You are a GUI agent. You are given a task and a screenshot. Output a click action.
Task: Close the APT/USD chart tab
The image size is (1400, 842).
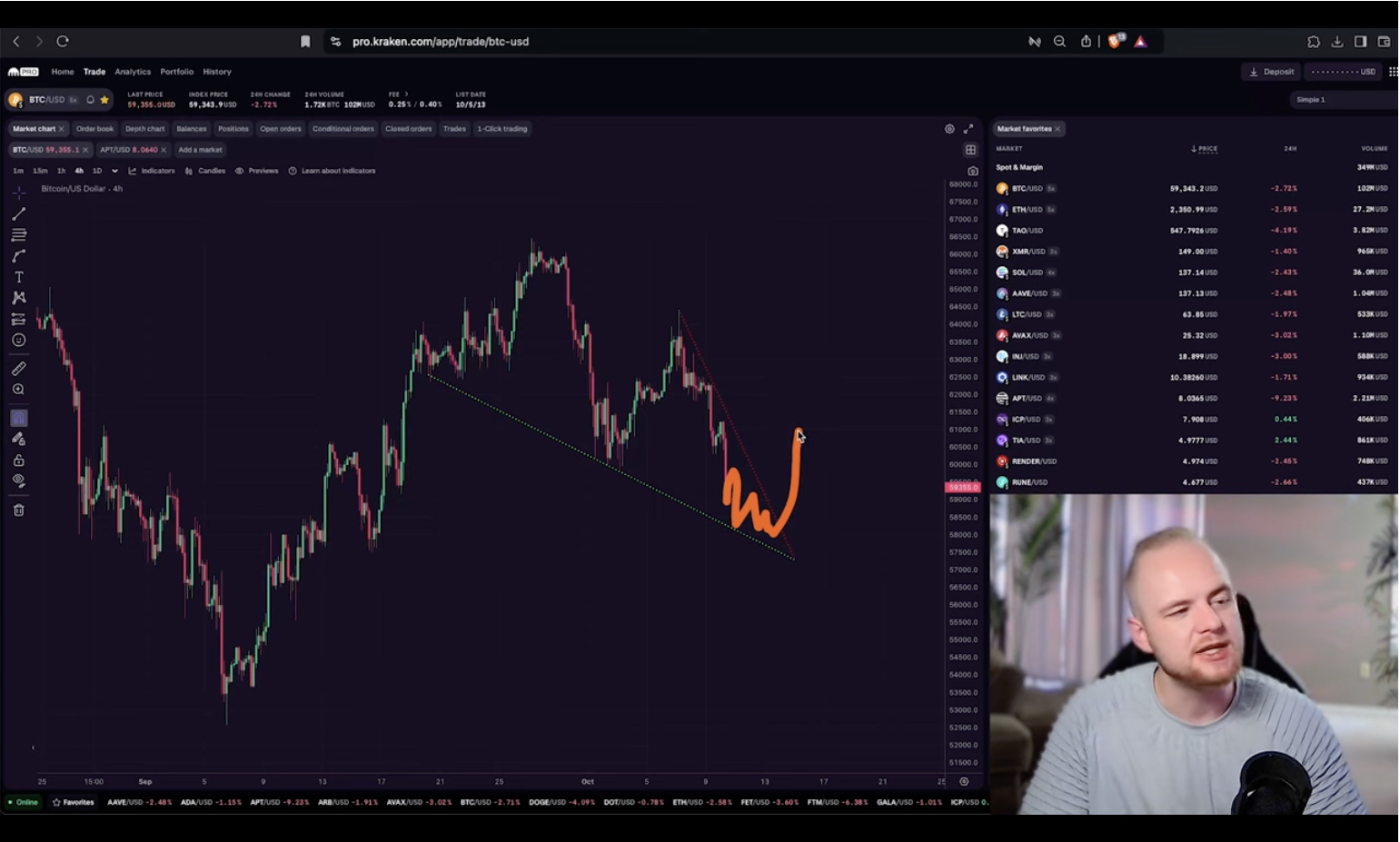point(164,150)
